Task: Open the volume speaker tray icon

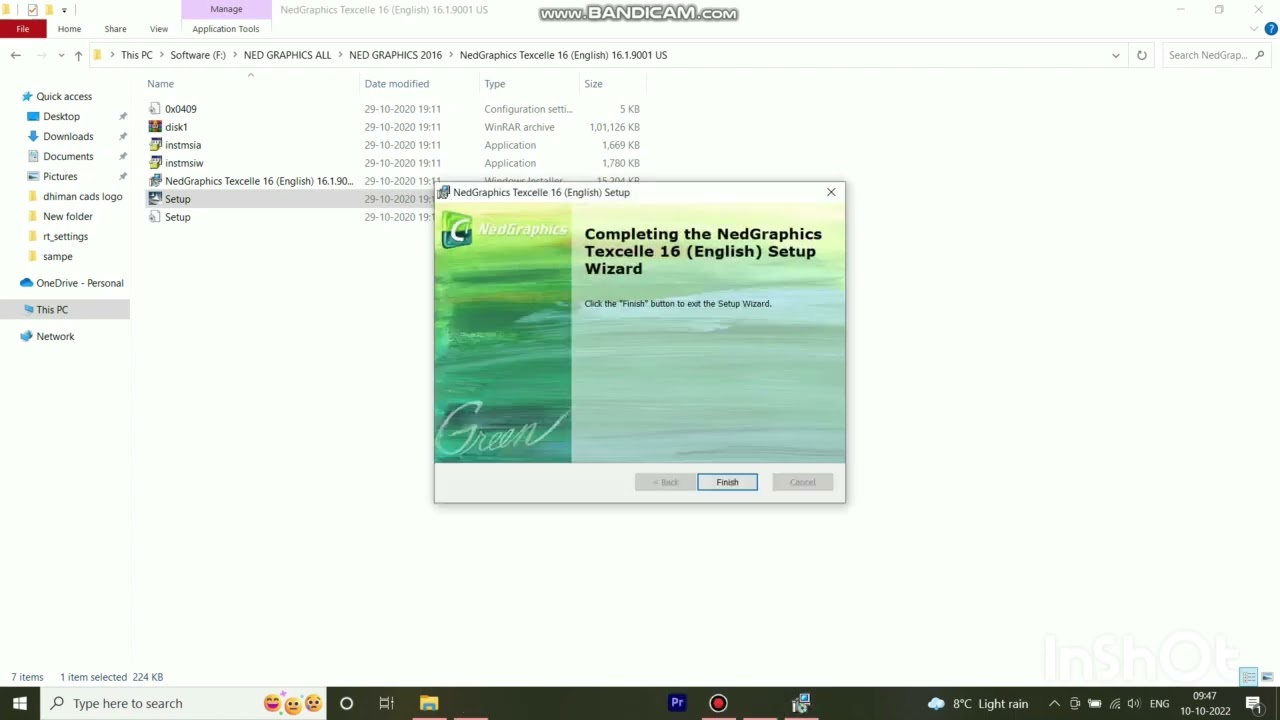Action: pyautogui.click(x=1133, y=703)
